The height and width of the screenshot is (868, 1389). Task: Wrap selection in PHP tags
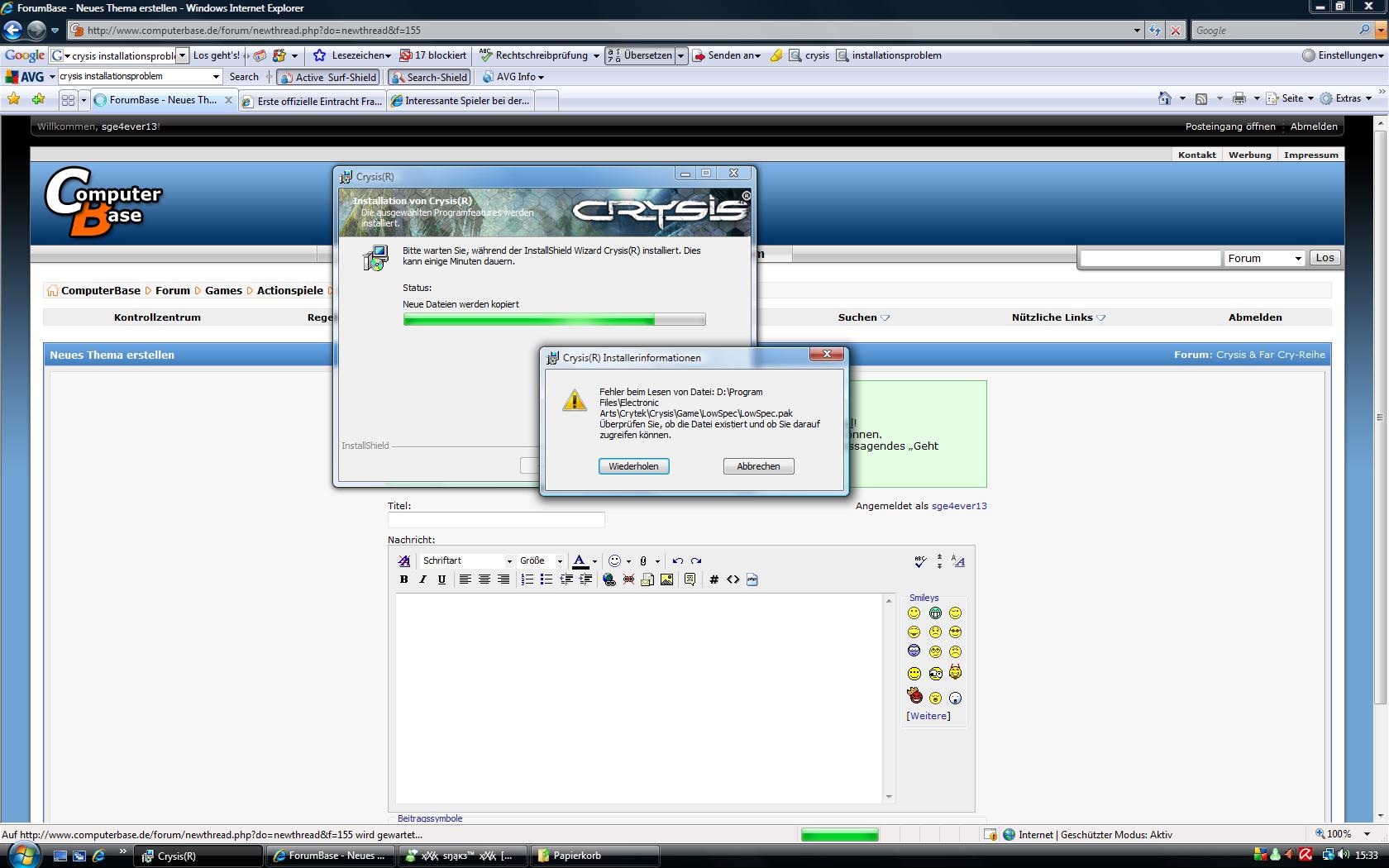coord(752,579)
